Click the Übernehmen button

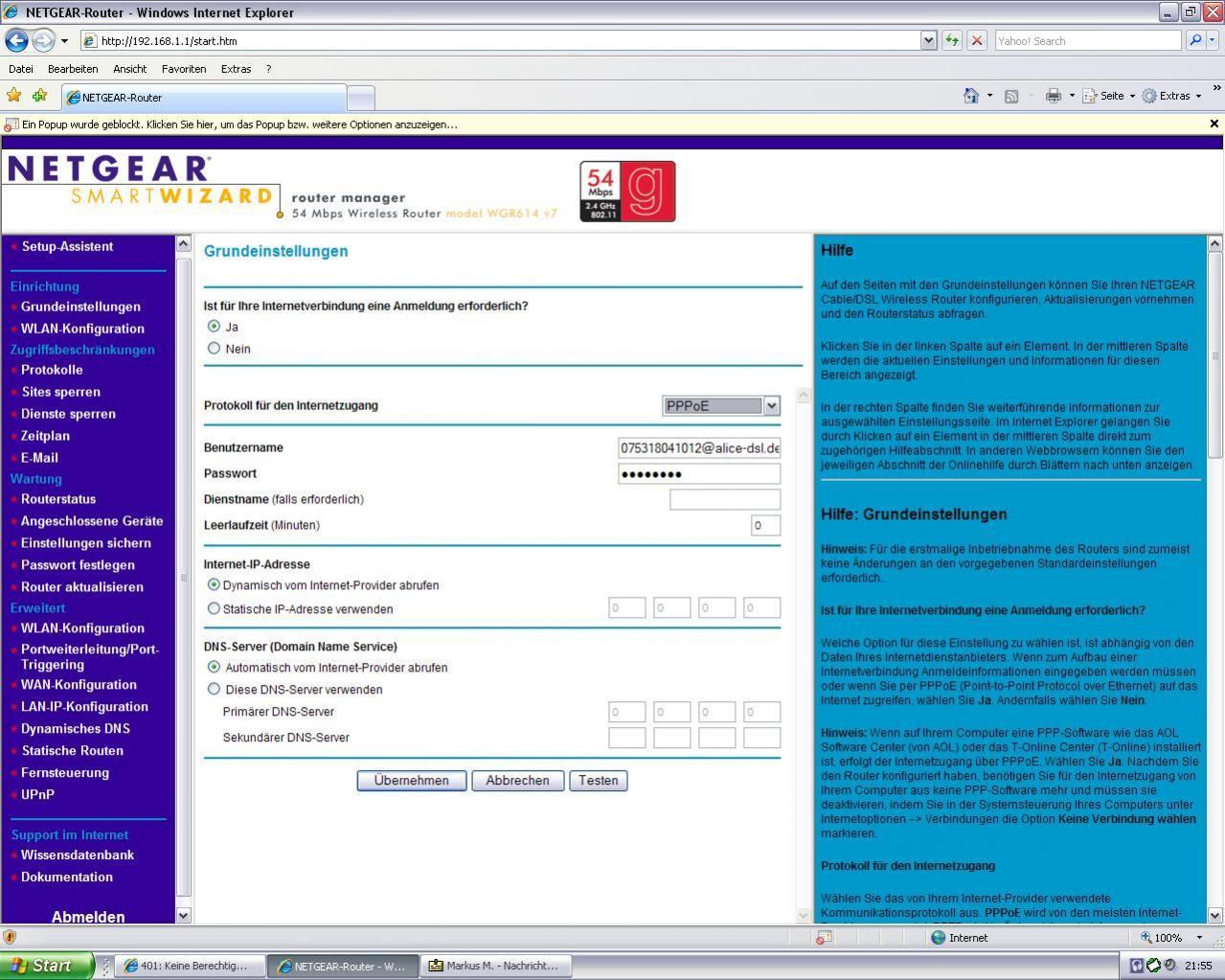point(412,781)
